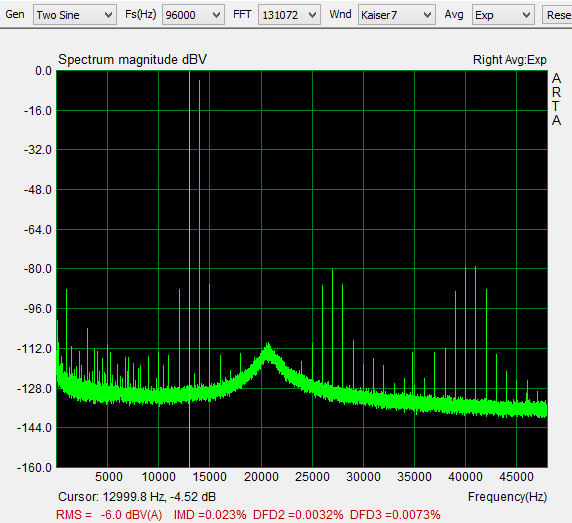Expand the Wnd Kaiser7 window dropdown

pos(397,15)
